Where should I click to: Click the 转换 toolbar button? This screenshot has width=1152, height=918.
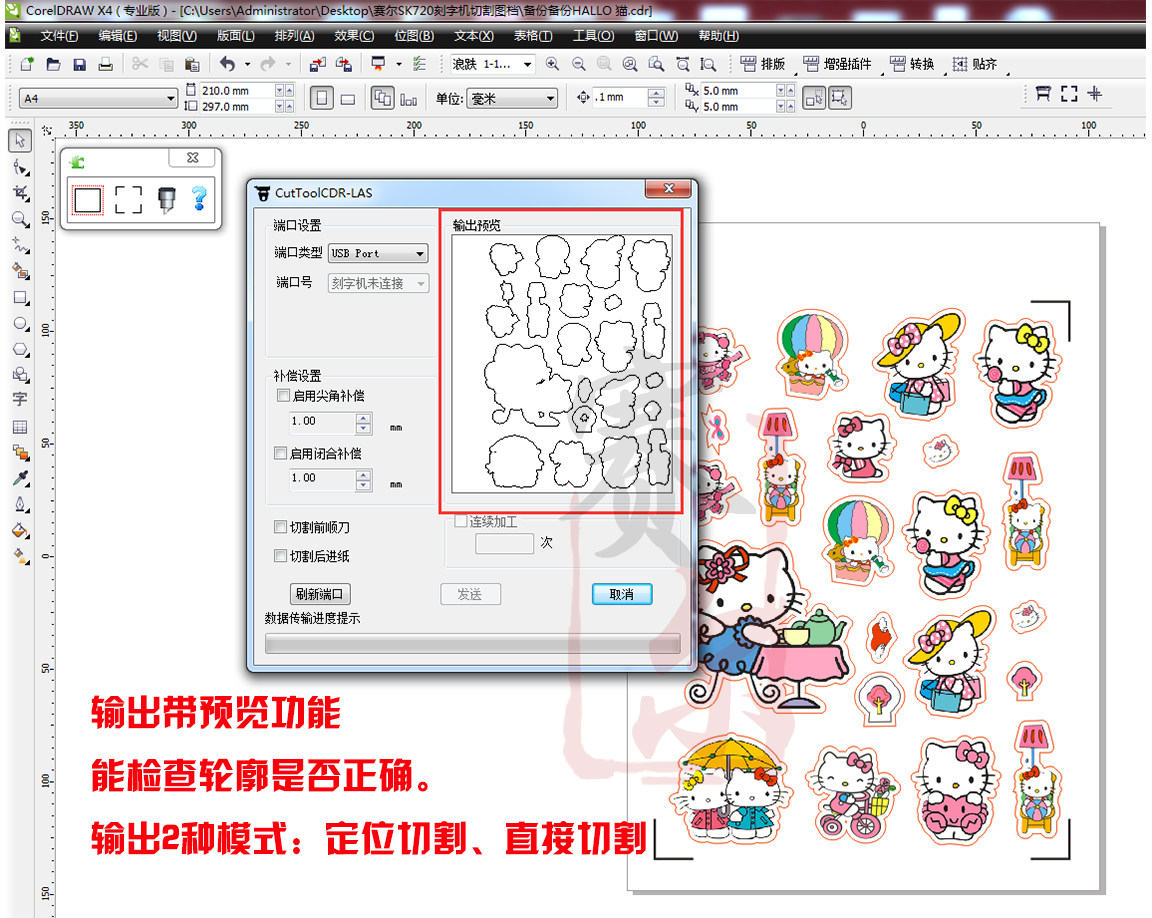[x=912, y=65]
